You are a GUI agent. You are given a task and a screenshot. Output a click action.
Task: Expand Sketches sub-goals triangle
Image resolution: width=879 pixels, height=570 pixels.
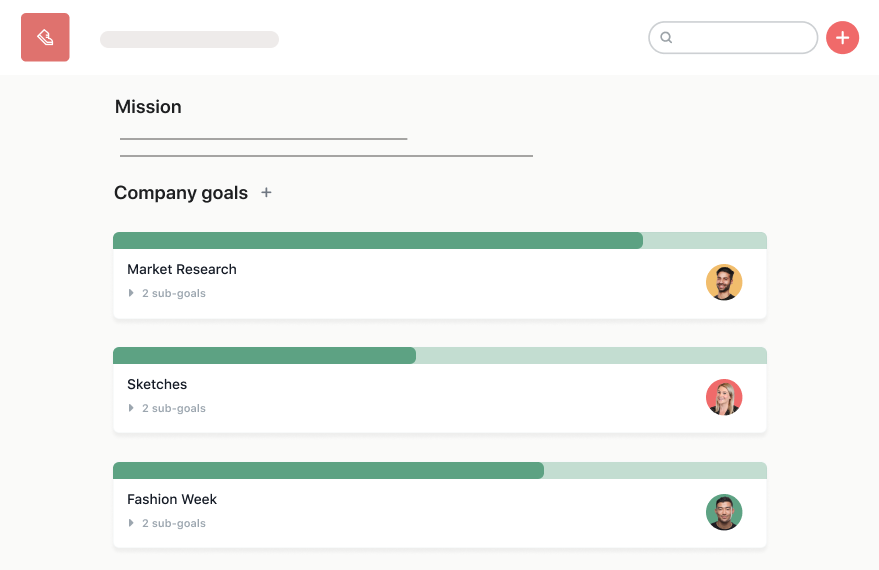(x=131, y=408)
